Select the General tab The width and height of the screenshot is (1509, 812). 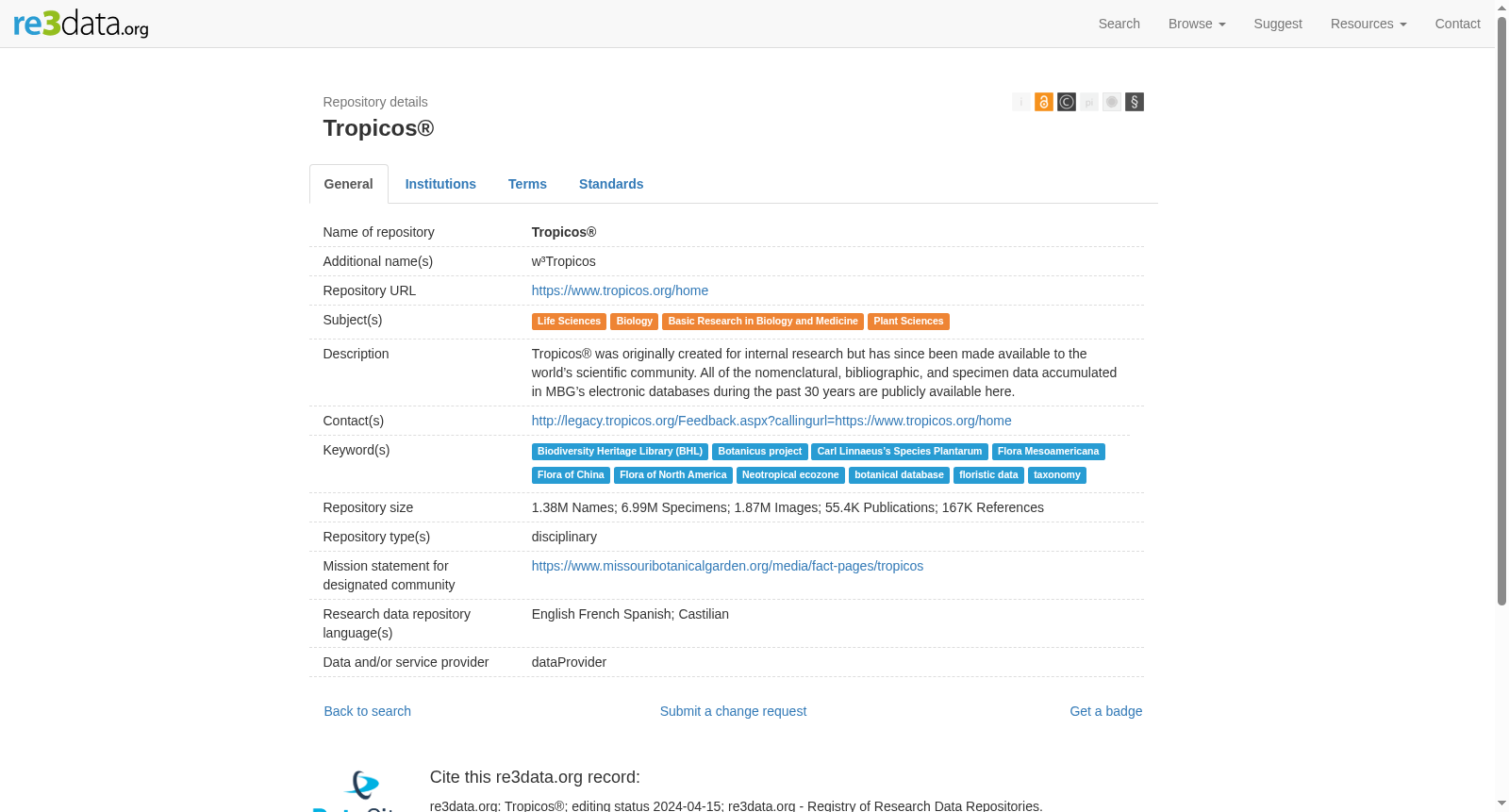(349, 184)
